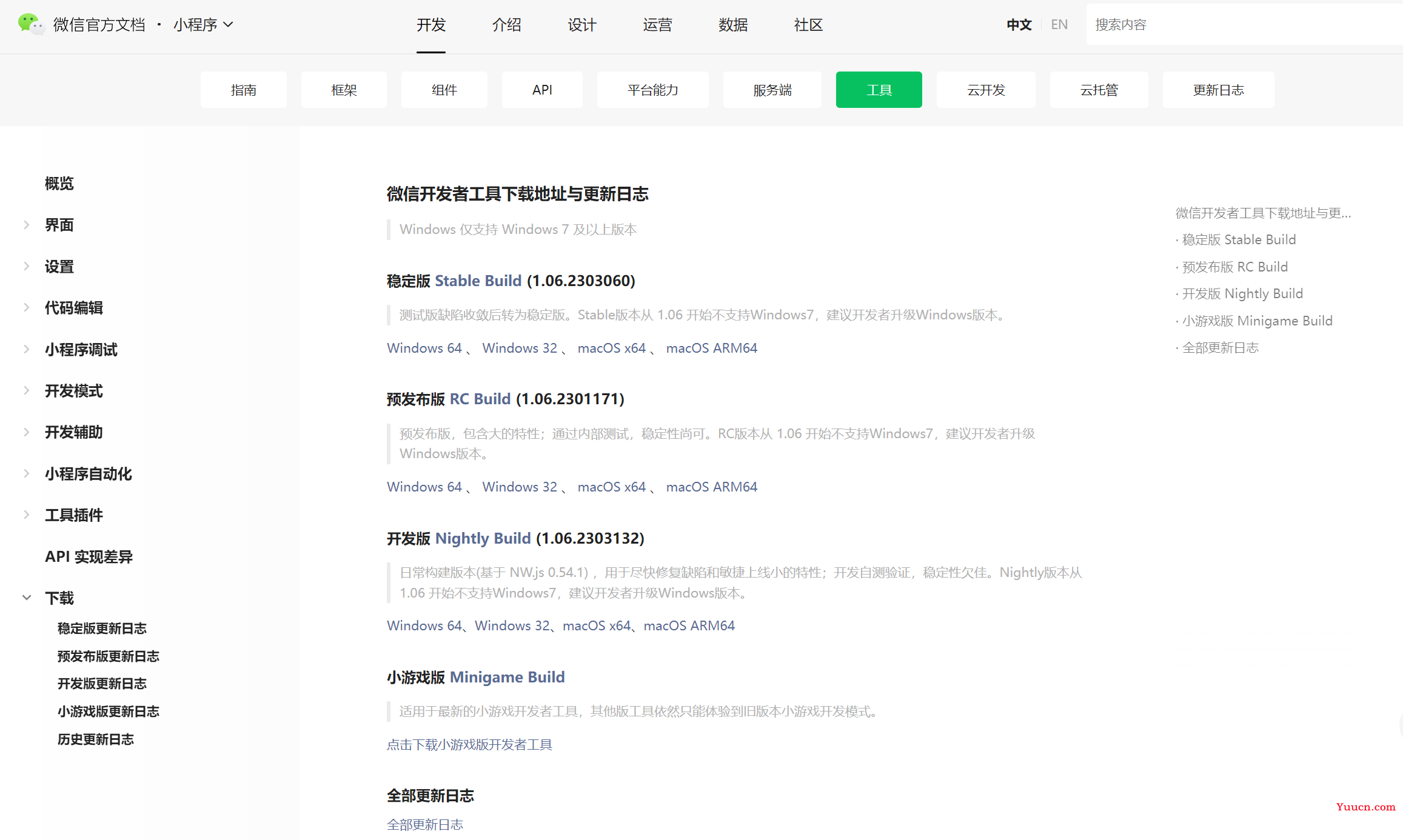1403x840 pixels.
Task: Download Nightly Build macOS x64
Action: point(597,625)
